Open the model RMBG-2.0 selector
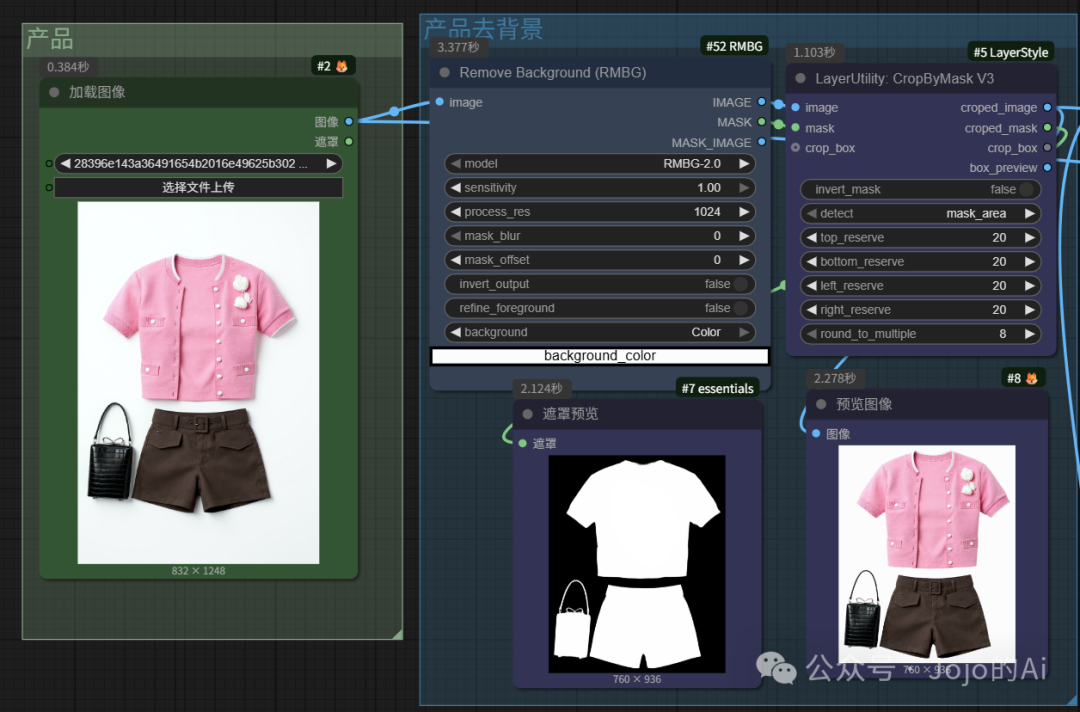This screenshot has height=712, width=1080. pos(599,164)
